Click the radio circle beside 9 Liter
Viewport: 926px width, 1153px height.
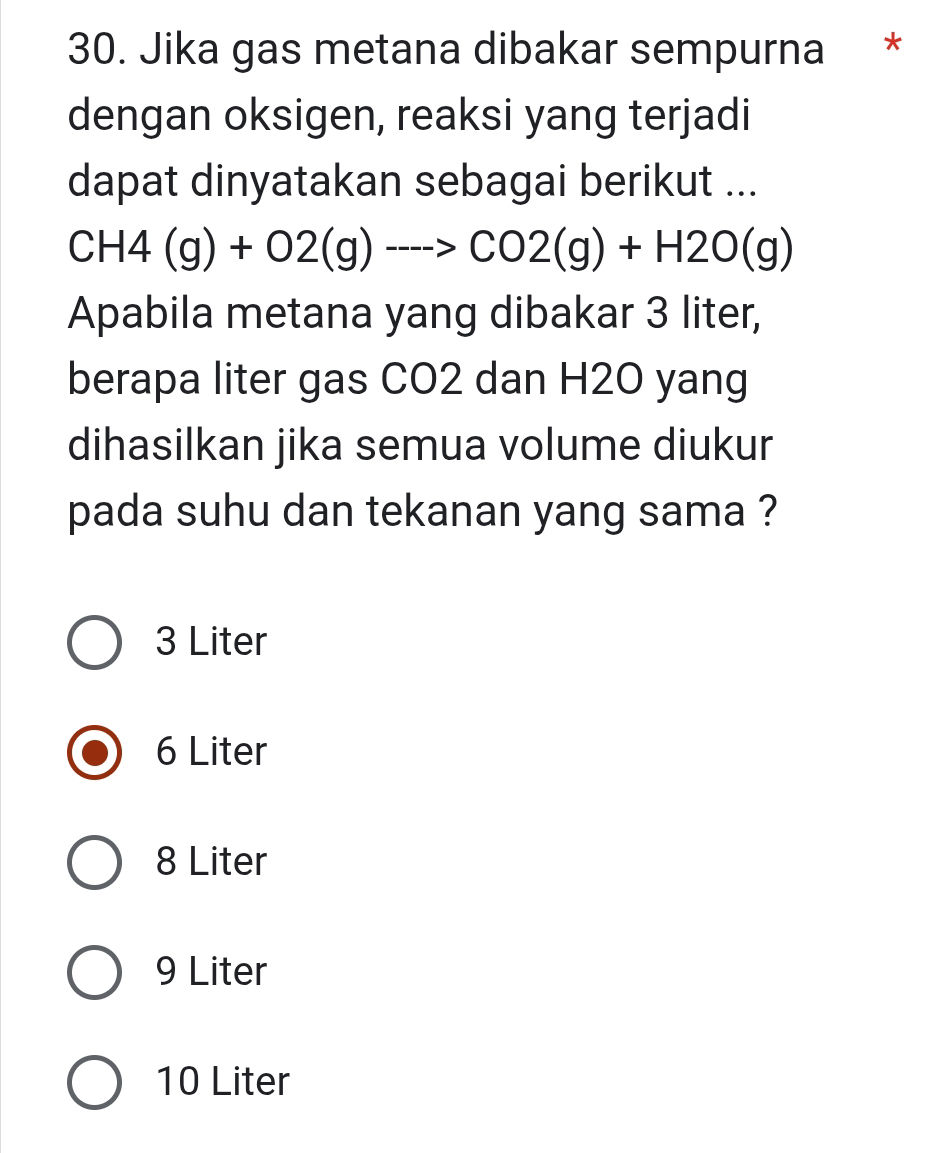(x=95, y=972)
